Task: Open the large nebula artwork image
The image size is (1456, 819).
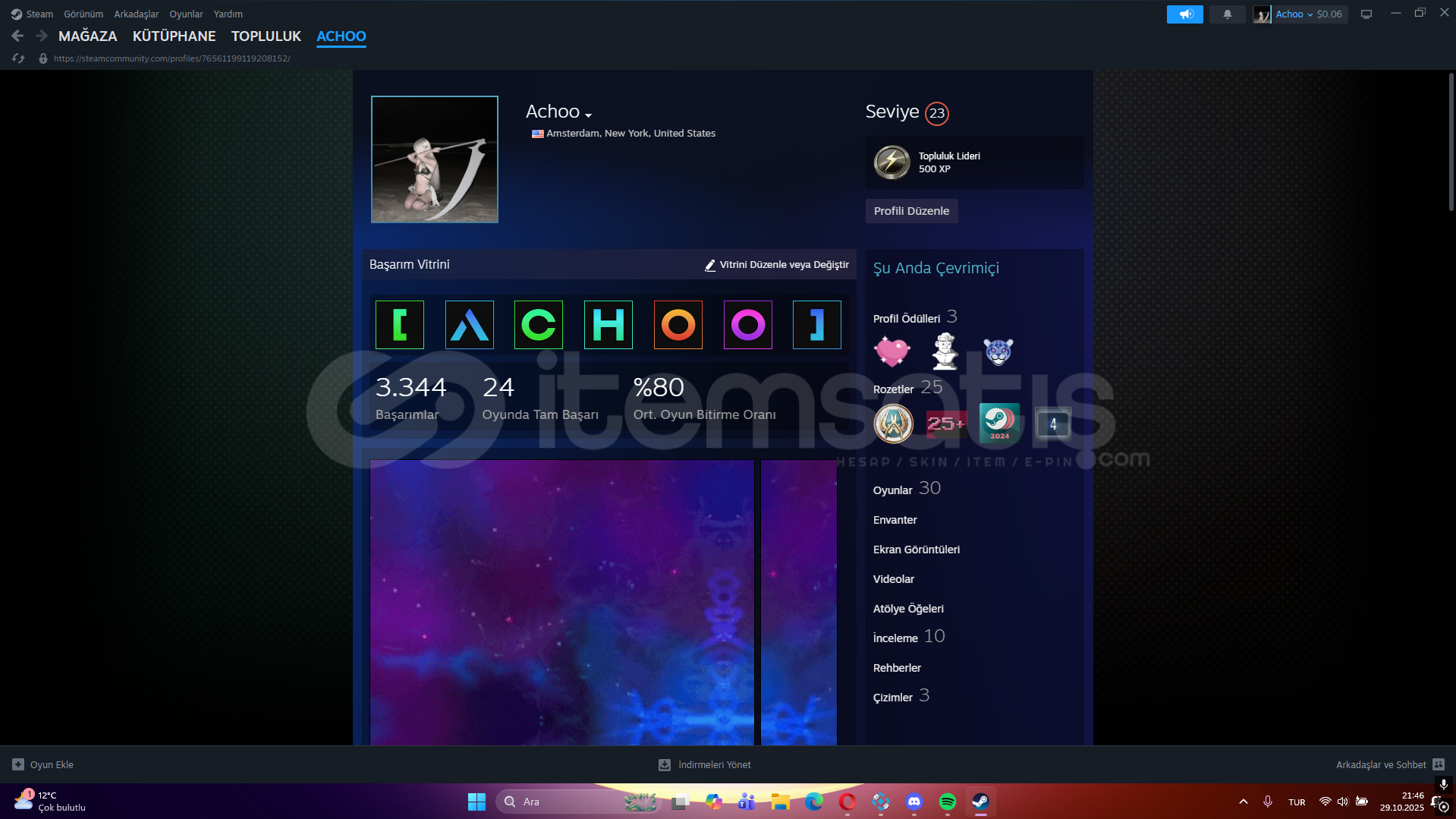Action: (562, 602)
